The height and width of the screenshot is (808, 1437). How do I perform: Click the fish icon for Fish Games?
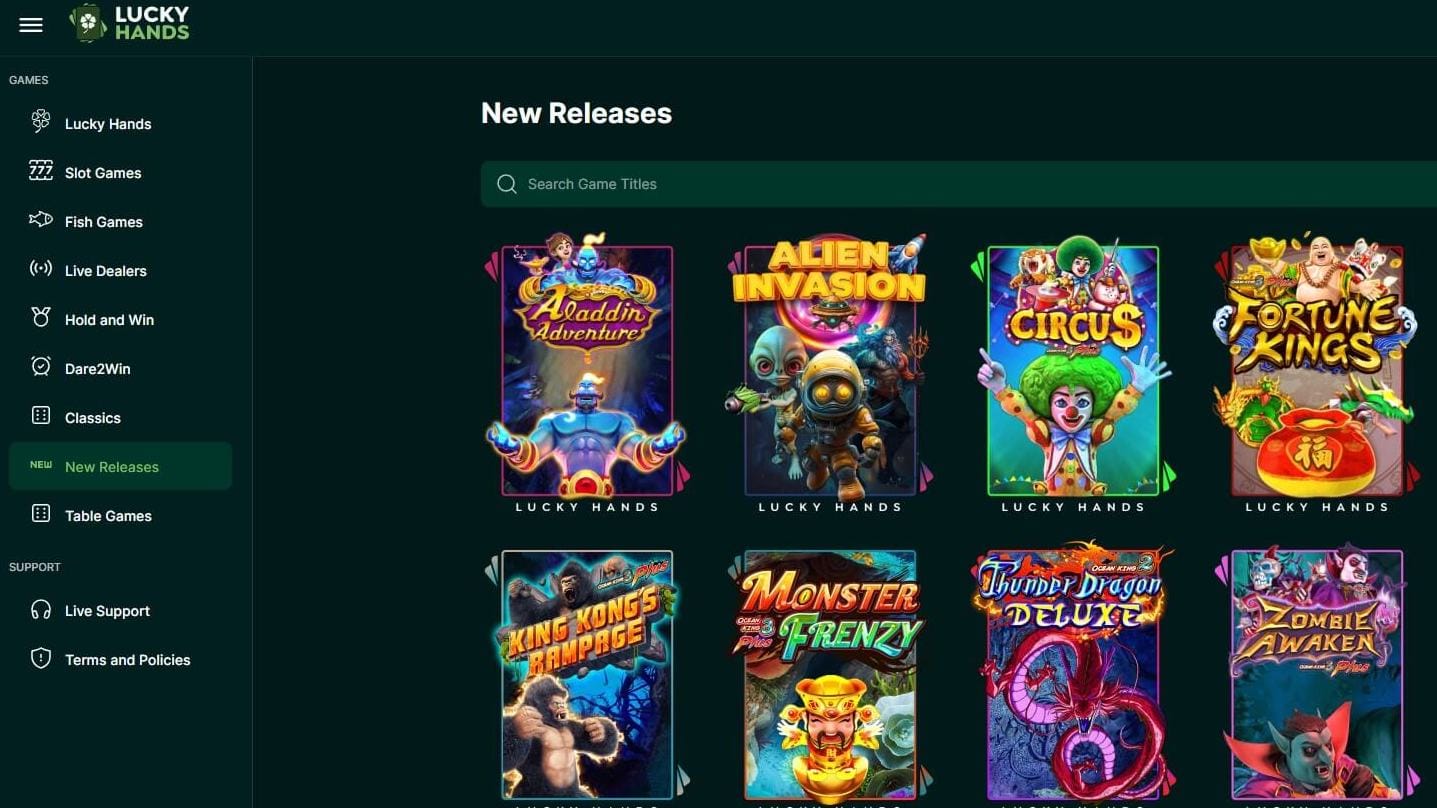(41, 220)
